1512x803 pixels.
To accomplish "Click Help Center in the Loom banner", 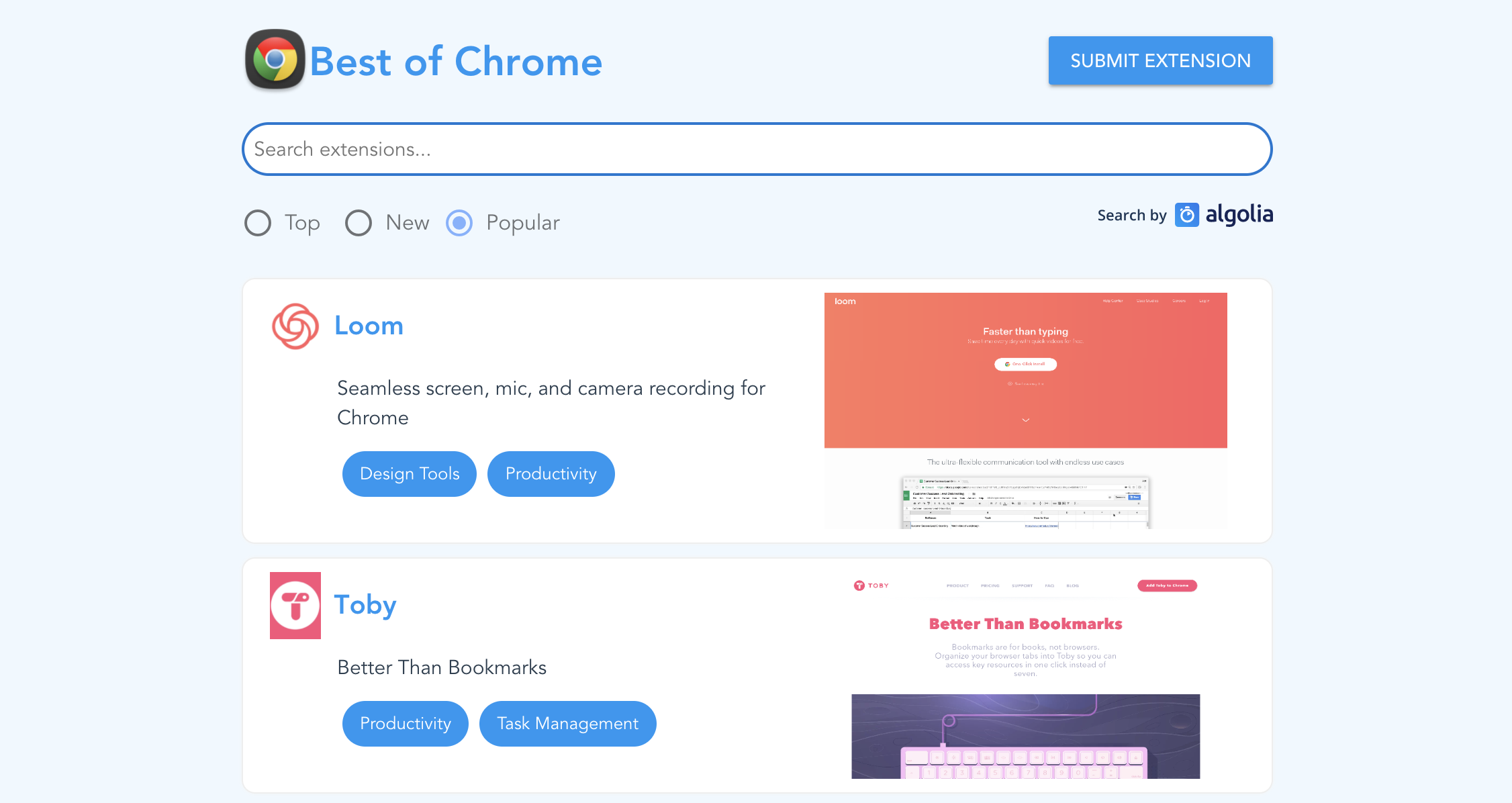I will (x=1113, y=301).
